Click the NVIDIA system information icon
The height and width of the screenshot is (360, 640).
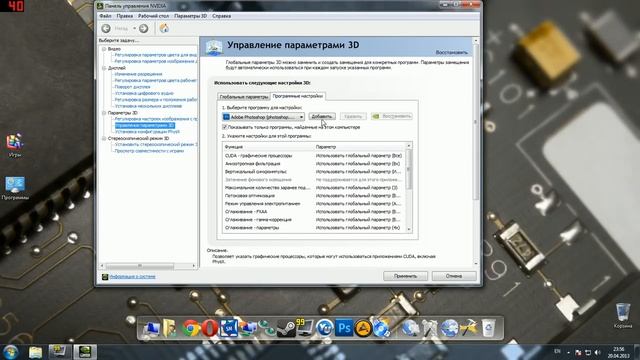[105, 277]
